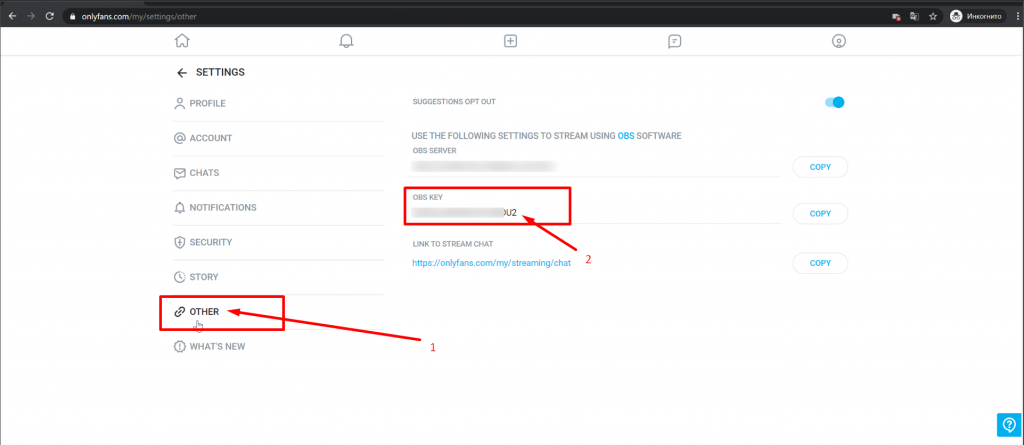Open notifications bell in top navigation
1024x445 pixels.
(x=346, y=41)
